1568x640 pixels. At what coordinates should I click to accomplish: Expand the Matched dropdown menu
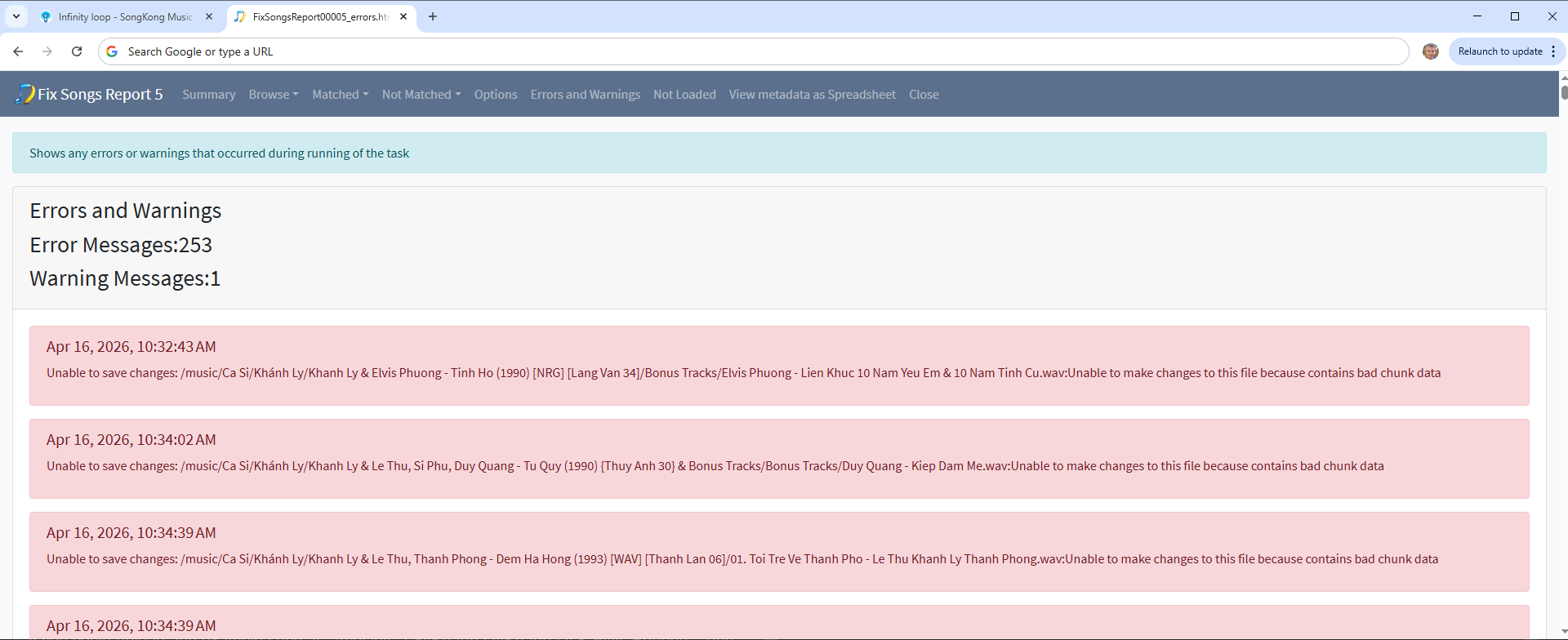(340, 95)
